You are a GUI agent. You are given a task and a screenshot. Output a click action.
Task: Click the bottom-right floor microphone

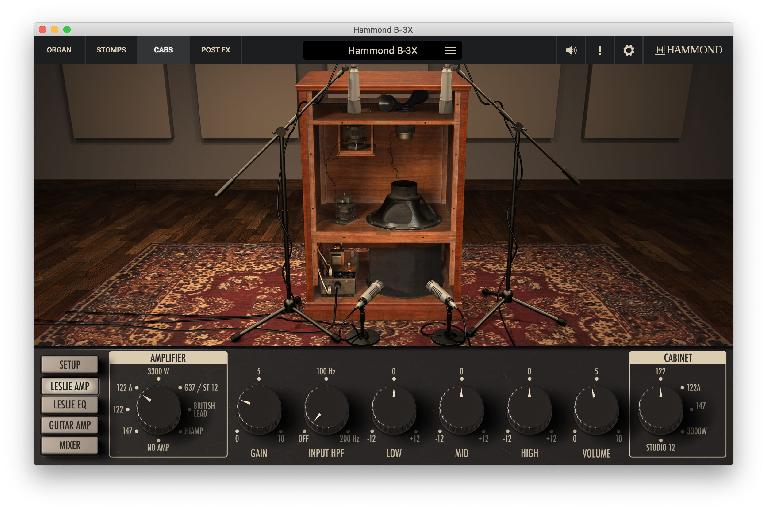tap(441, 294)
